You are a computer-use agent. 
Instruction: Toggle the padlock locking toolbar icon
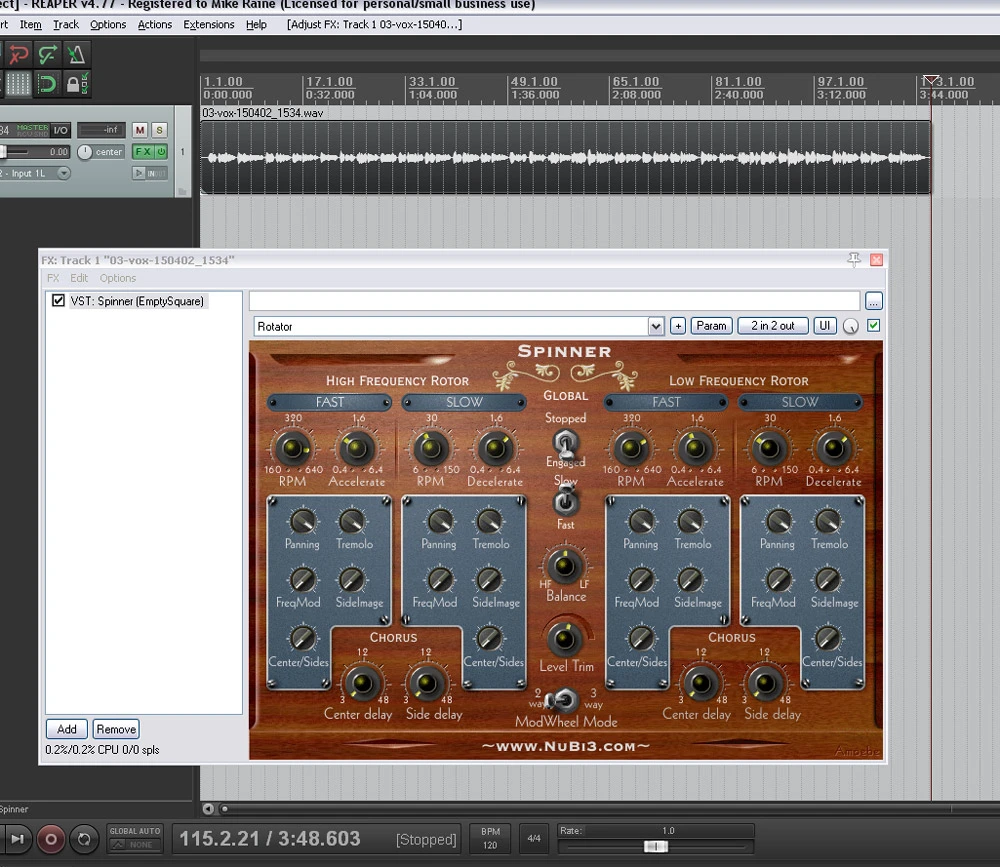77,84
